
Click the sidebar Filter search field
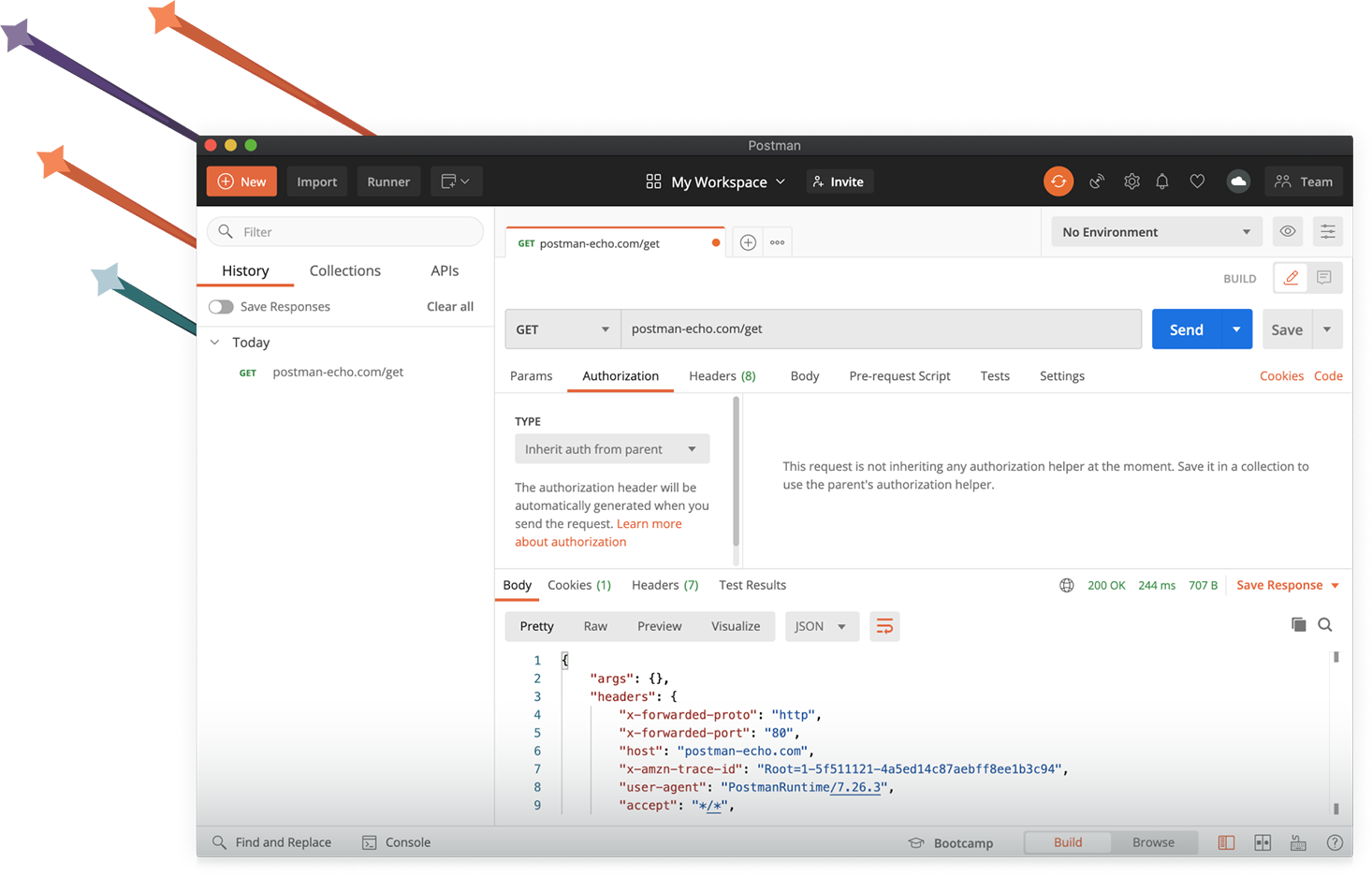point(345,232)
